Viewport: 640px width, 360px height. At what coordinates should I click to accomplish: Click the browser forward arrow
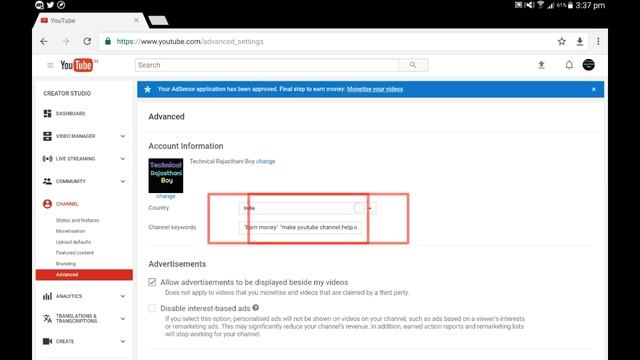coord(66,41)
